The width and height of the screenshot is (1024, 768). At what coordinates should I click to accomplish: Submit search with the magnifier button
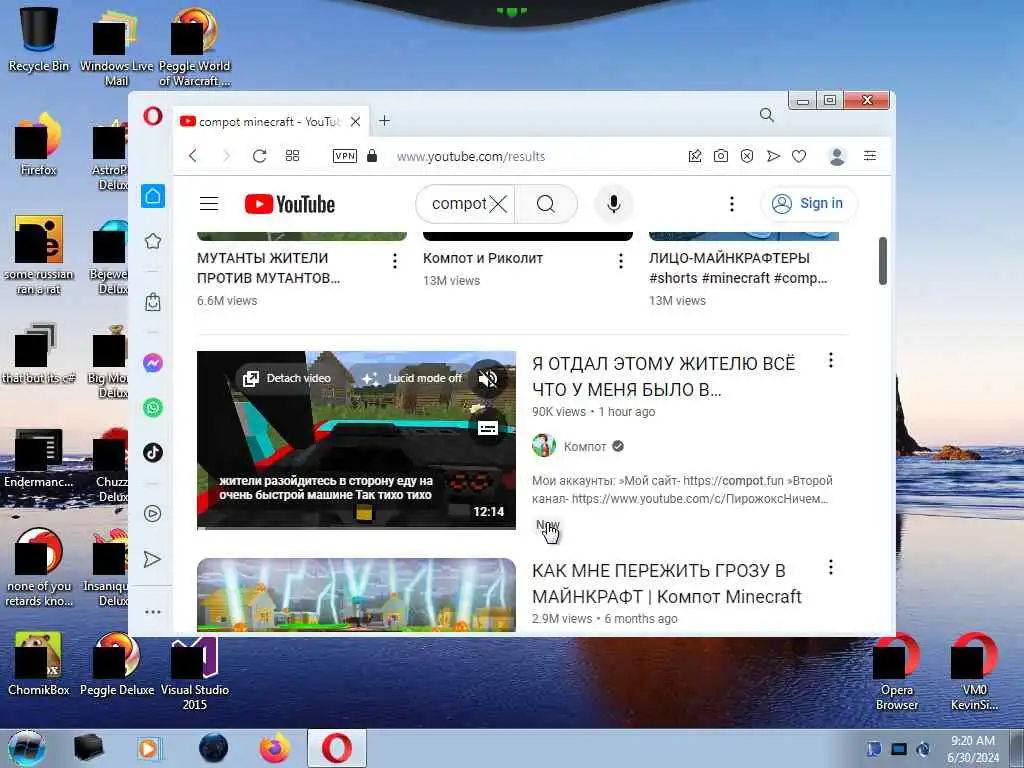click(x=546, y=204)
